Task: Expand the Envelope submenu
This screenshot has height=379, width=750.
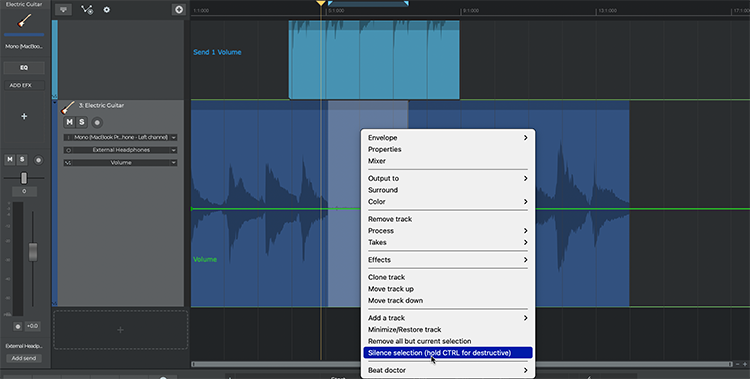Action: click(x=448, y=138)
